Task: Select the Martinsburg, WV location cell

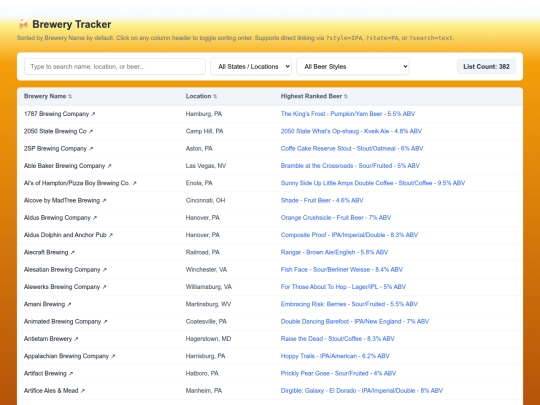Action: coord(208,304)
